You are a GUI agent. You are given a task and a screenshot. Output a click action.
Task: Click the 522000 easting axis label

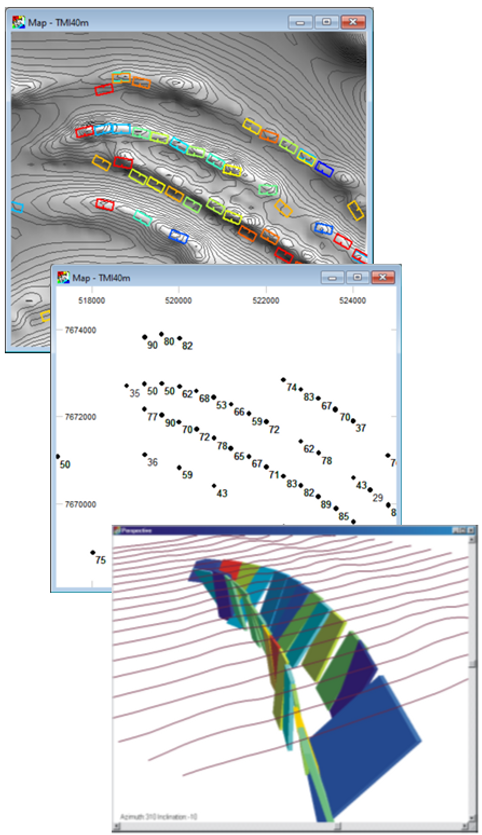[266, 301]
